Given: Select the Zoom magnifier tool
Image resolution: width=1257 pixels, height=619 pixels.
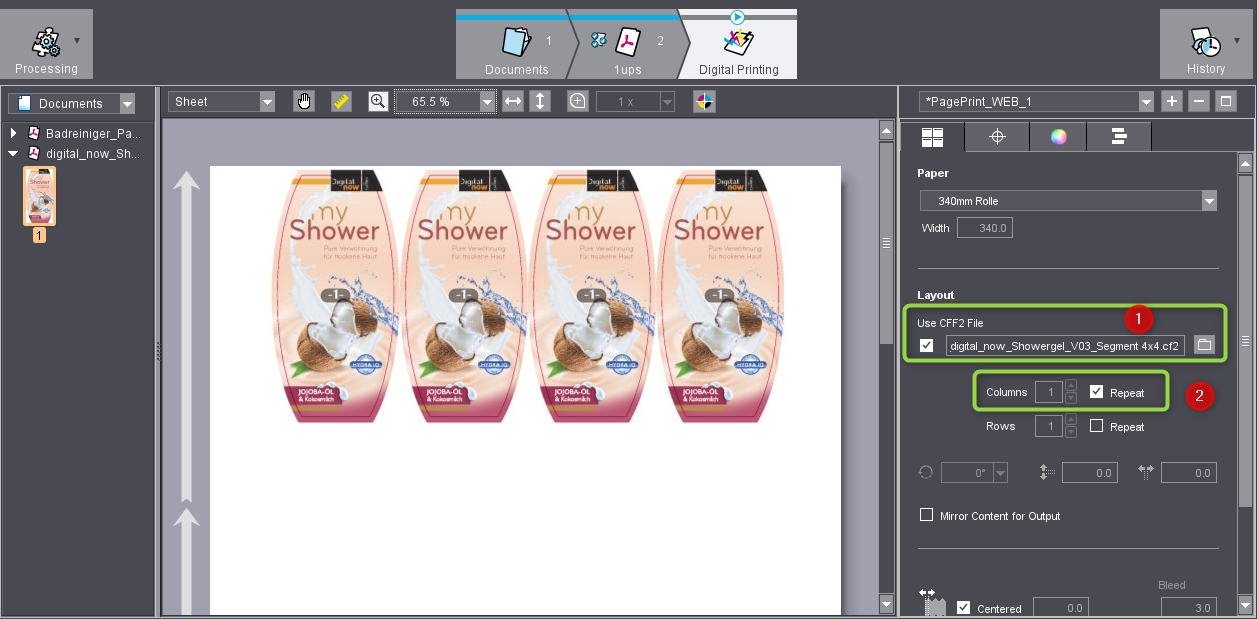Looking at the screenshot, I should coord(377,100).
